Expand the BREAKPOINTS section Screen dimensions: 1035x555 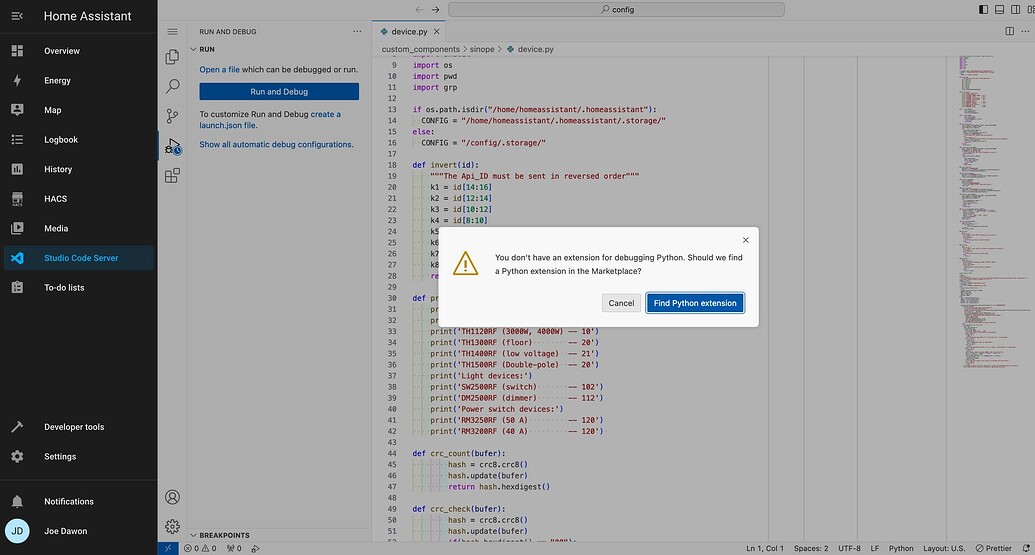click(x=279, y=535)
